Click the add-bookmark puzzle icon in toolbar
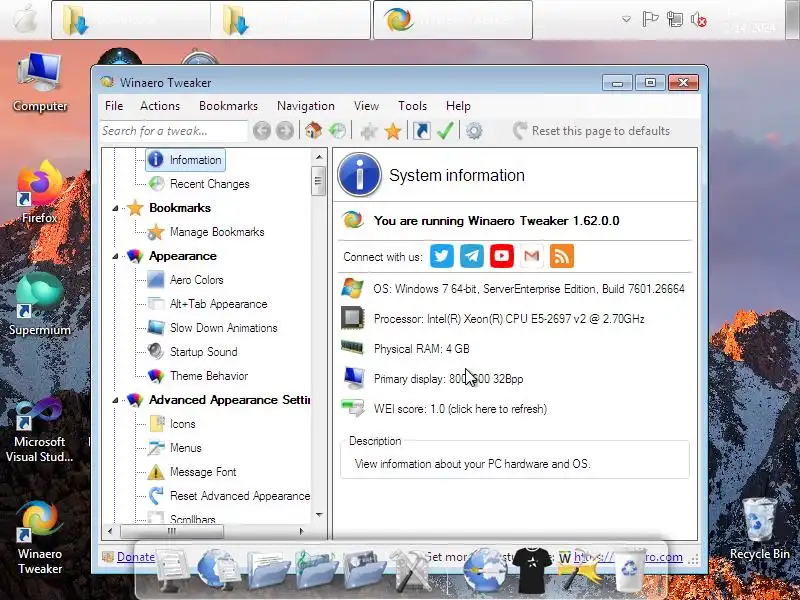 click(x=368, y=131)
